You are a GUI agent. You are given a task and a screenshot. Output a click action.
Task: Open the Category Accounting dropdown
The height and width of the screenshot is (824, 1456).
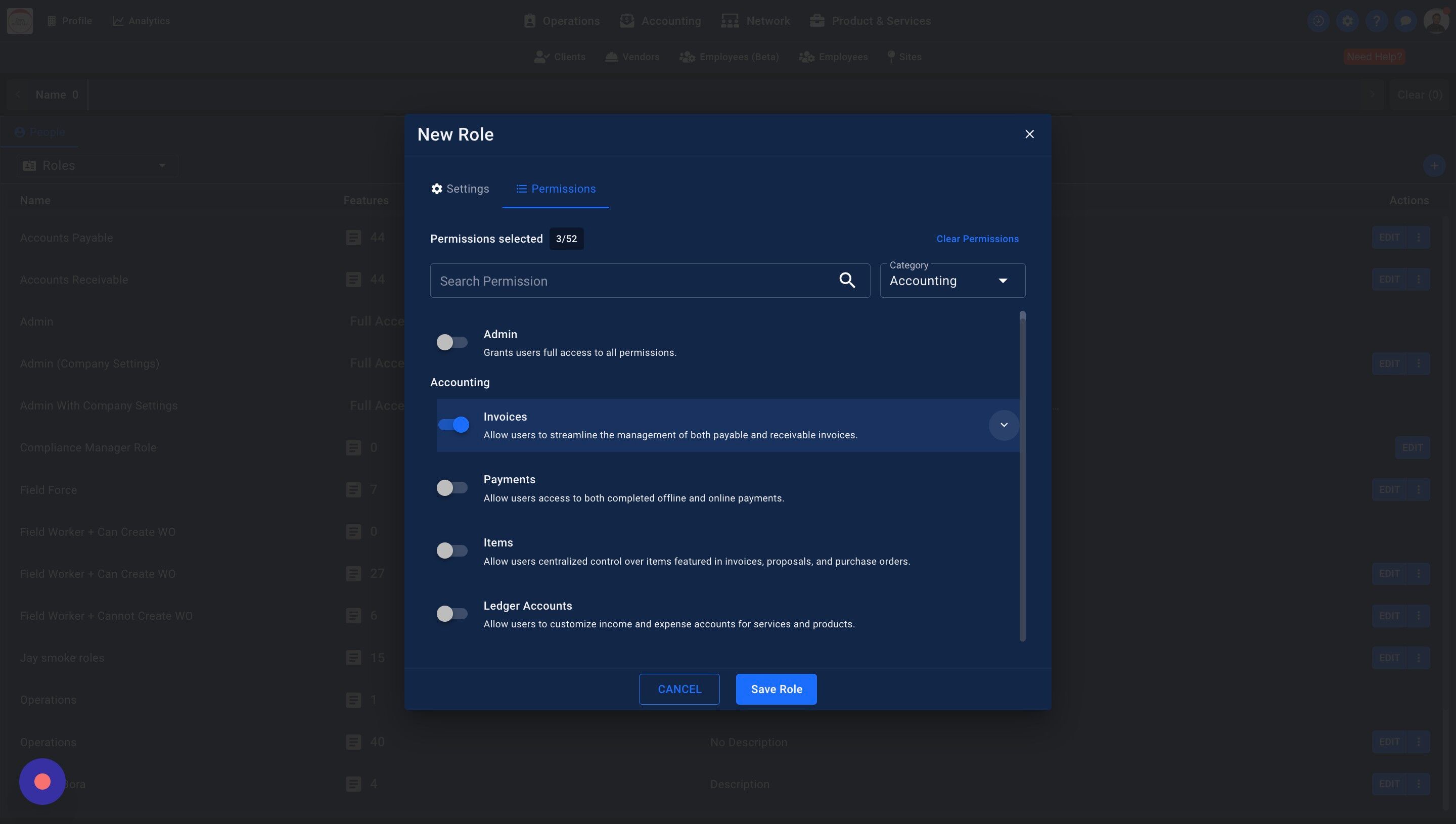coord(952,281)
